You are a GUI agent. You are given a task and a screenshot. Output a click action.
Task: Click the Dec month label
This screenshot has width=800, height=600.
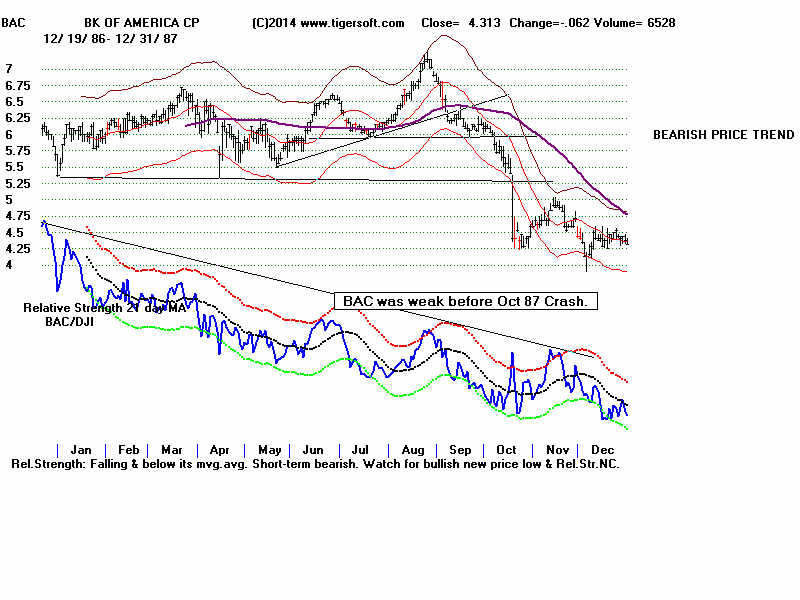tap(603, 450)
